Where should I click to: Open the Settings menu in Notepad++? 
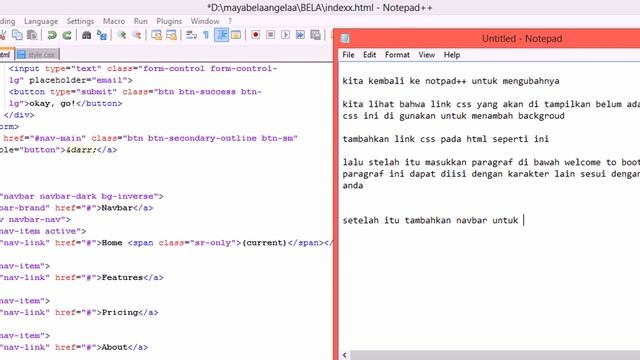click(x=80, y=21)
